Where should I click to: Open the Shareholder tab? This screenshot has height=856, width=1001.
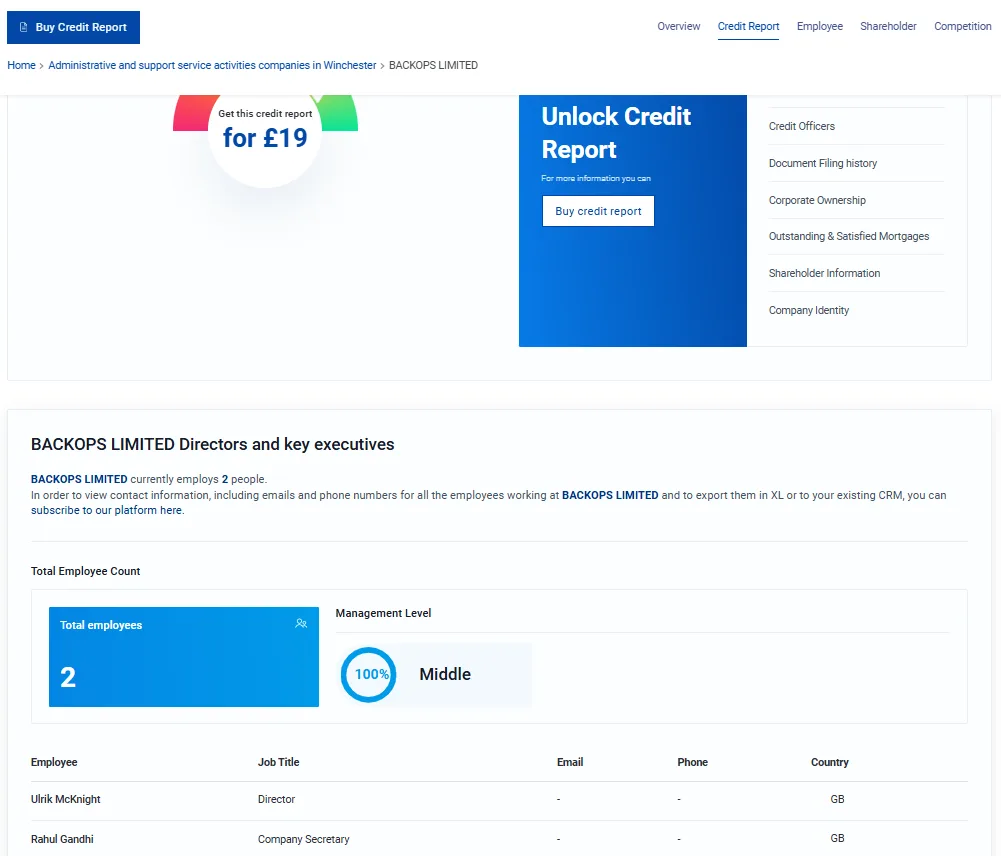888,27
